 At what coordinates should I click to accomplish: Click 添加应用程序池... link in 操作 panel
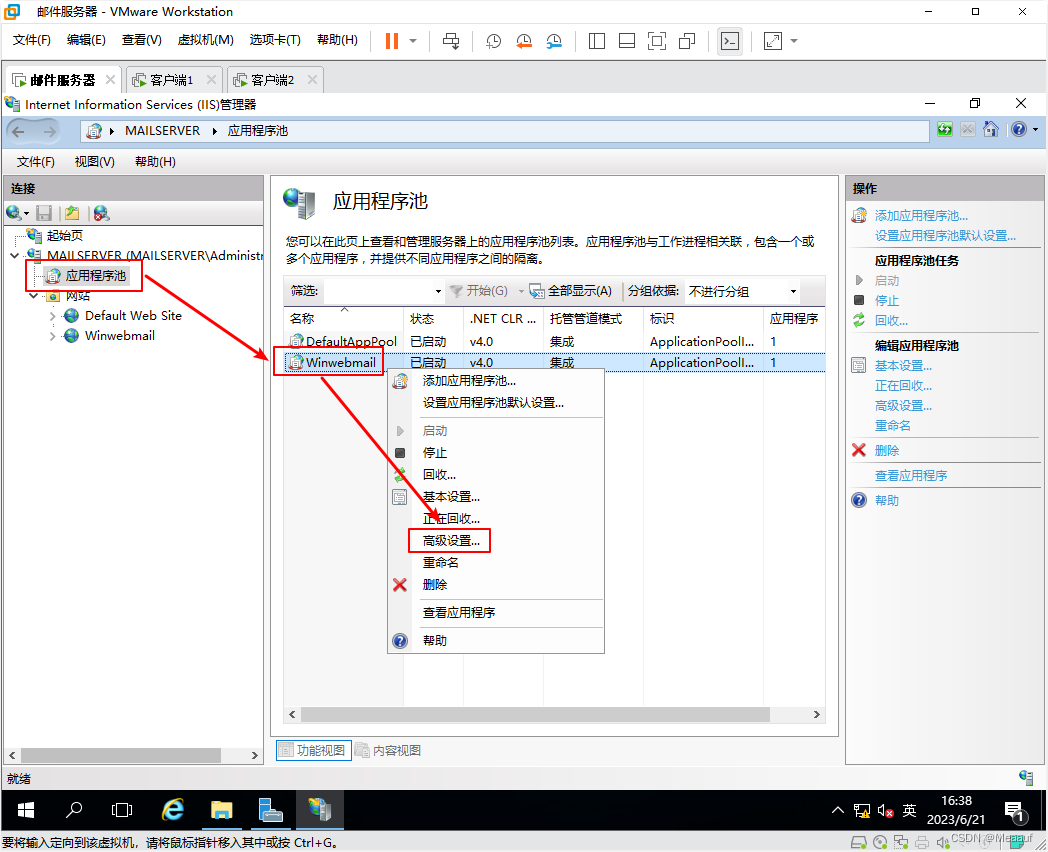pos(921,215)
